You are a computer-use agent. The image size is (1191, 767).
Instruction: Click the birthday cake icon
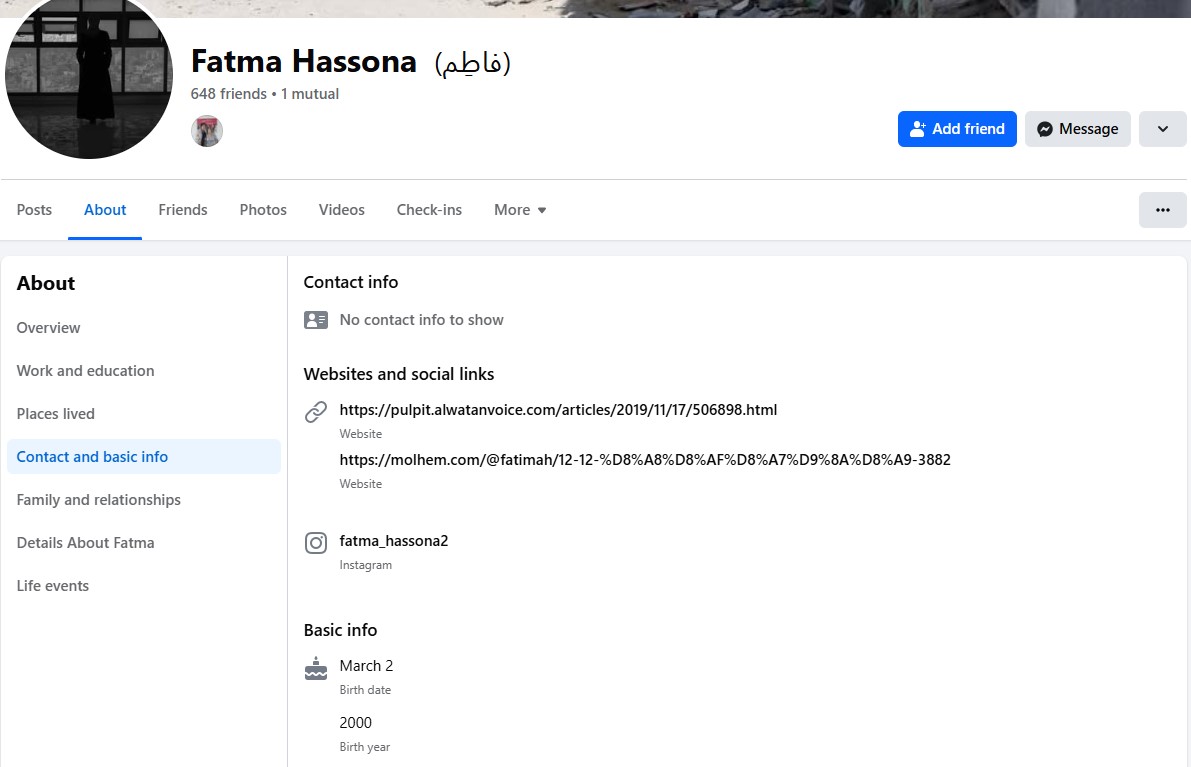click(316, 668)
